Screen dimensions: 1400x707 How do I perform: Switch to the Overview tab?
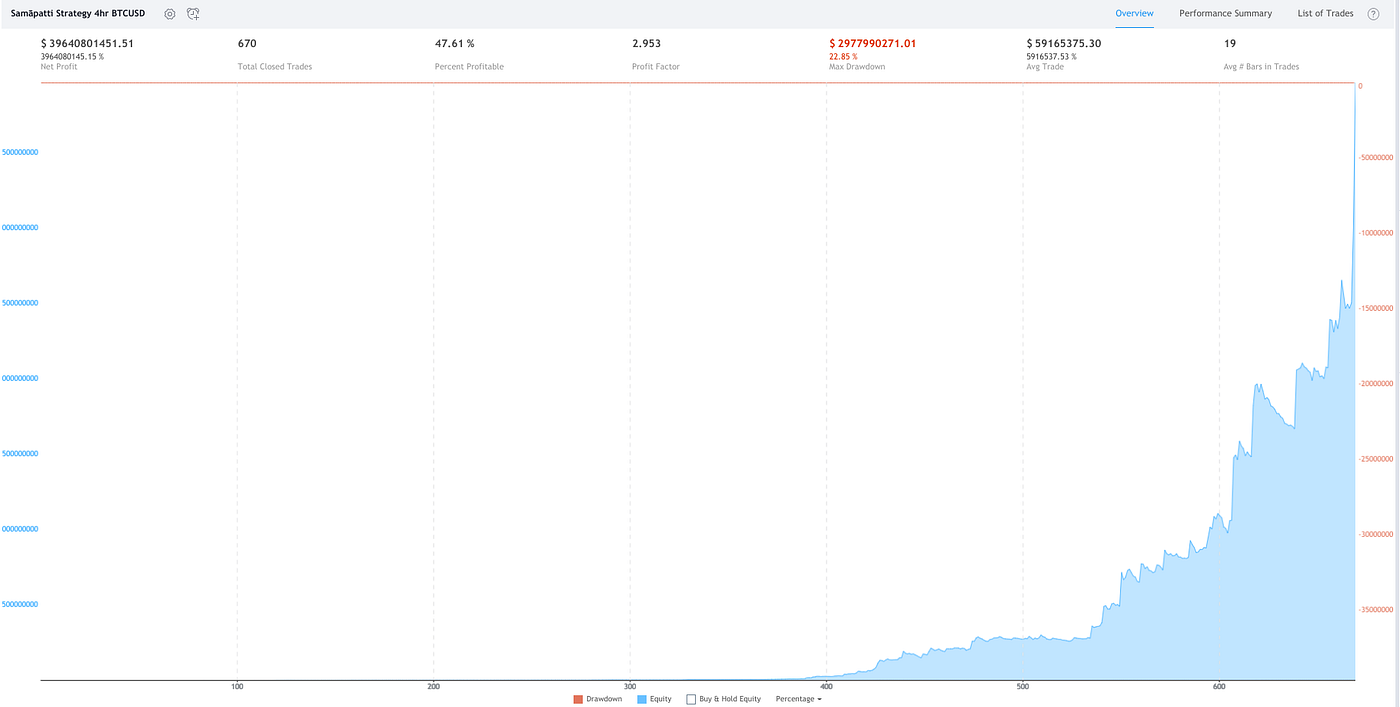point(1134,14)
